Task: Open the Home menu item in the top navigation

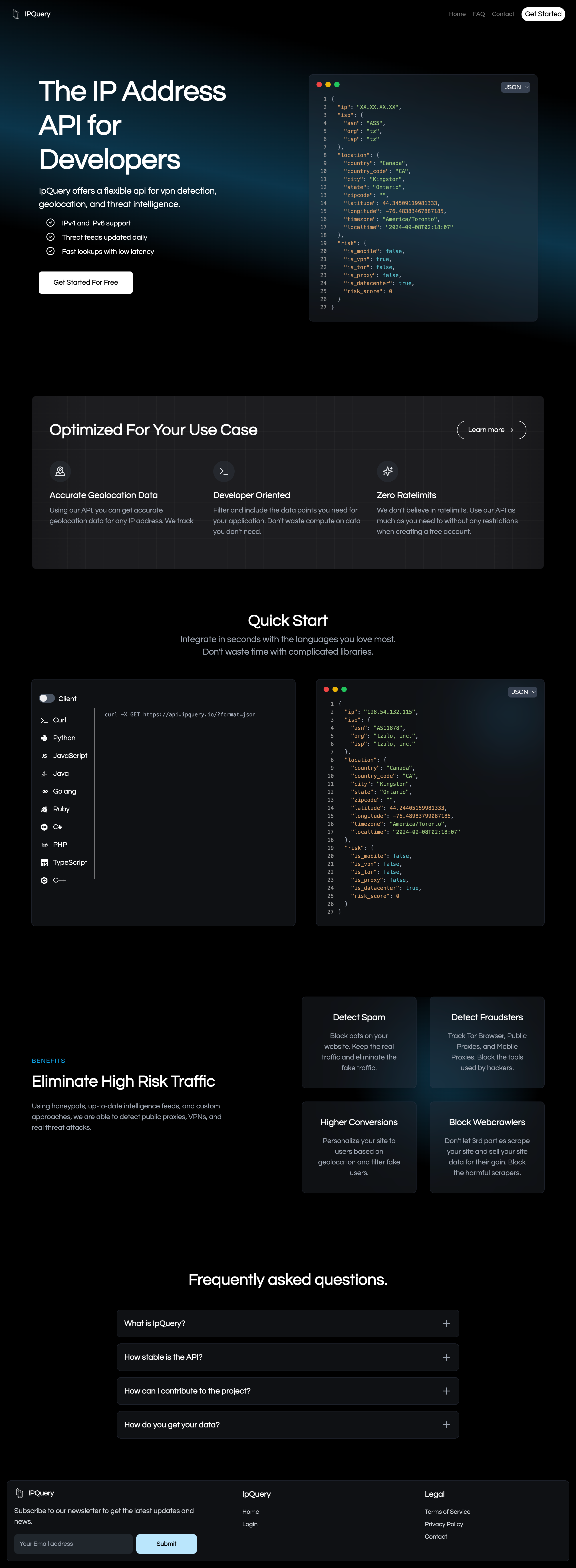Action: point(457,14)
